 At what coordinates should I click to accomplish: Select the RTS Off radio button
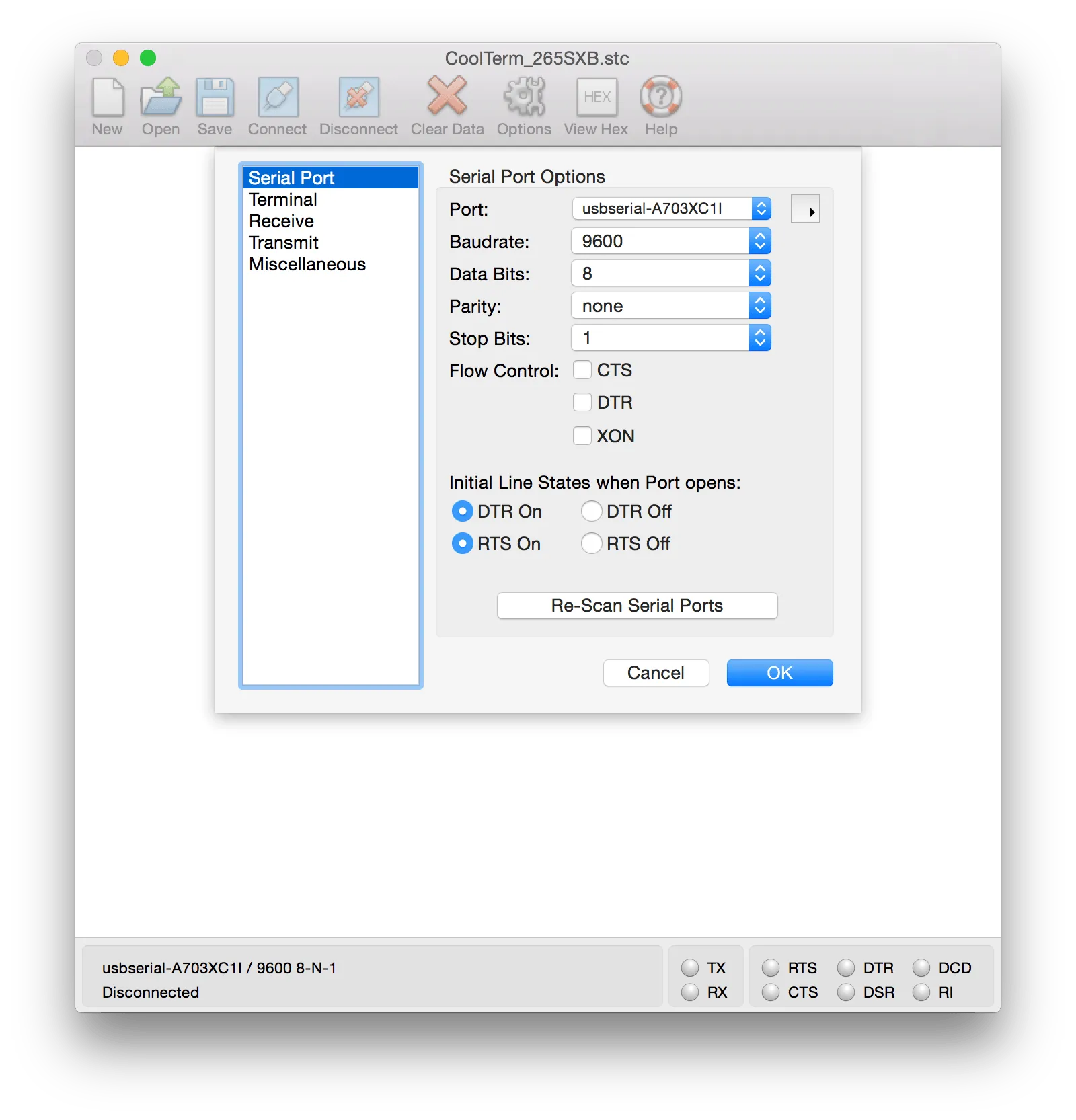[x=592, y=543]
